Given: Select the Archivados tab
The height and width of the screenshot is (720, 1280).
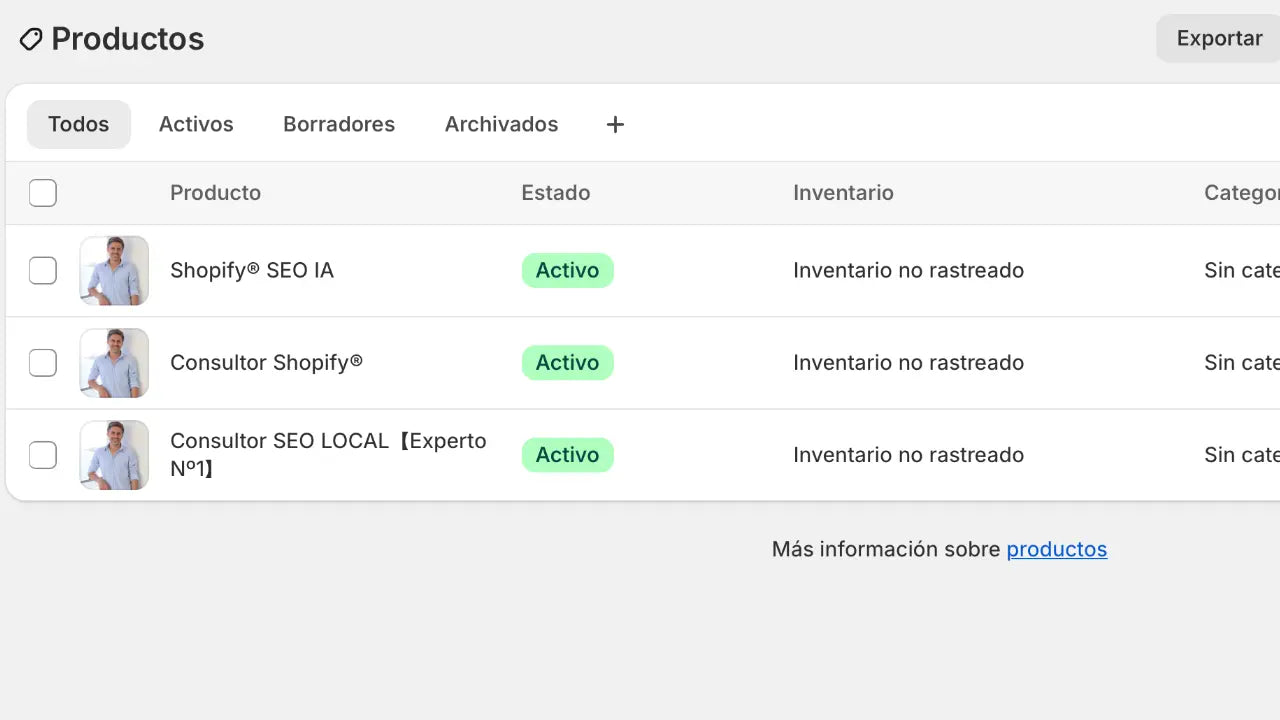Looking at the screenshot, I should pyautogui.click(x=501, y=124).
